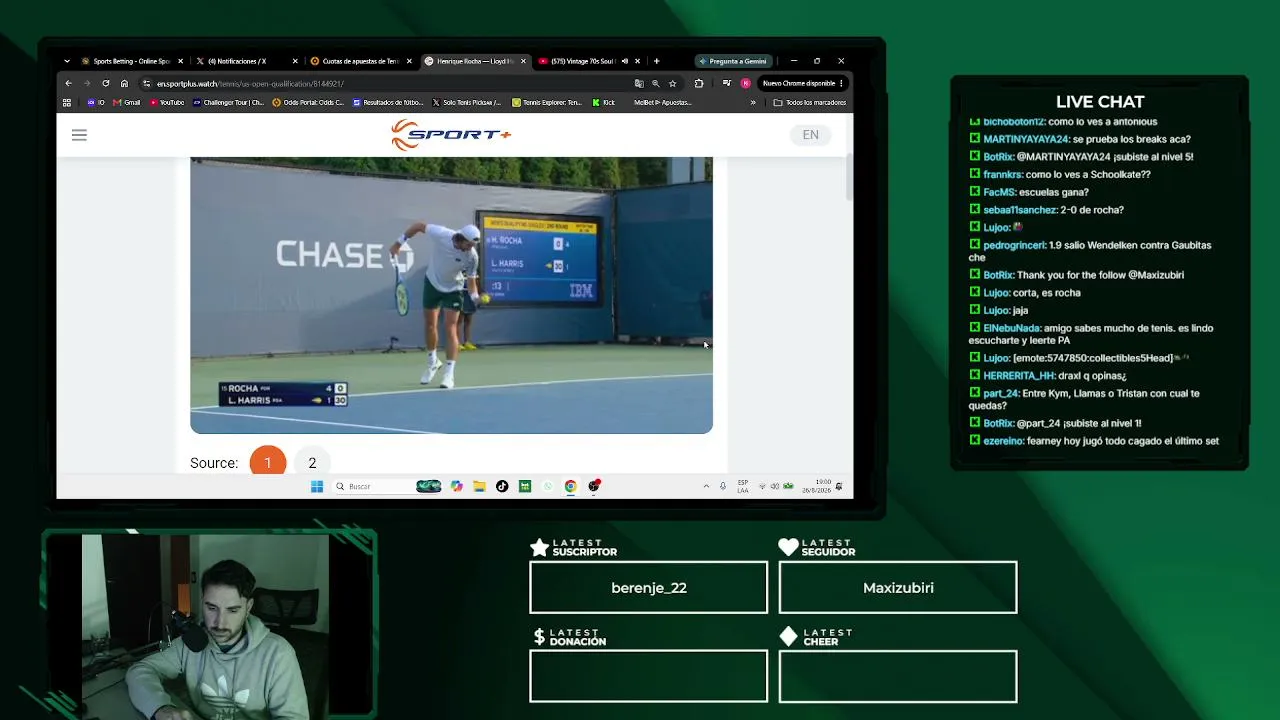Open the ESP LAA keyboard language switcher

pos(743,486)
